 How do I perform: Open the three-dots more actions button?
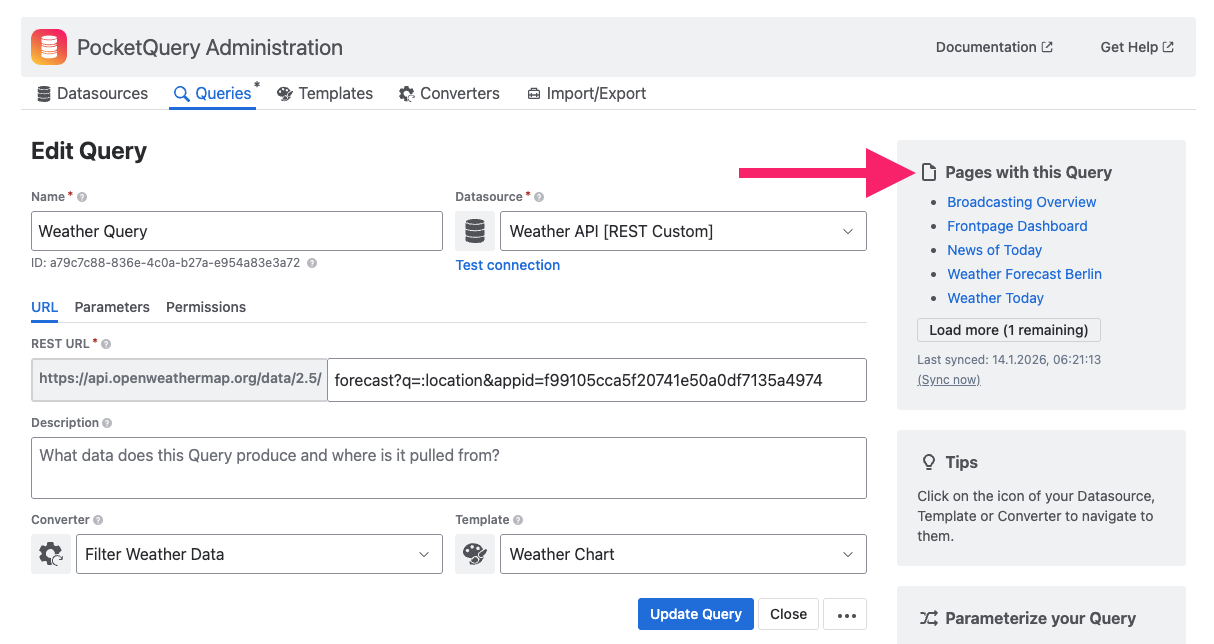click(845, 614)
